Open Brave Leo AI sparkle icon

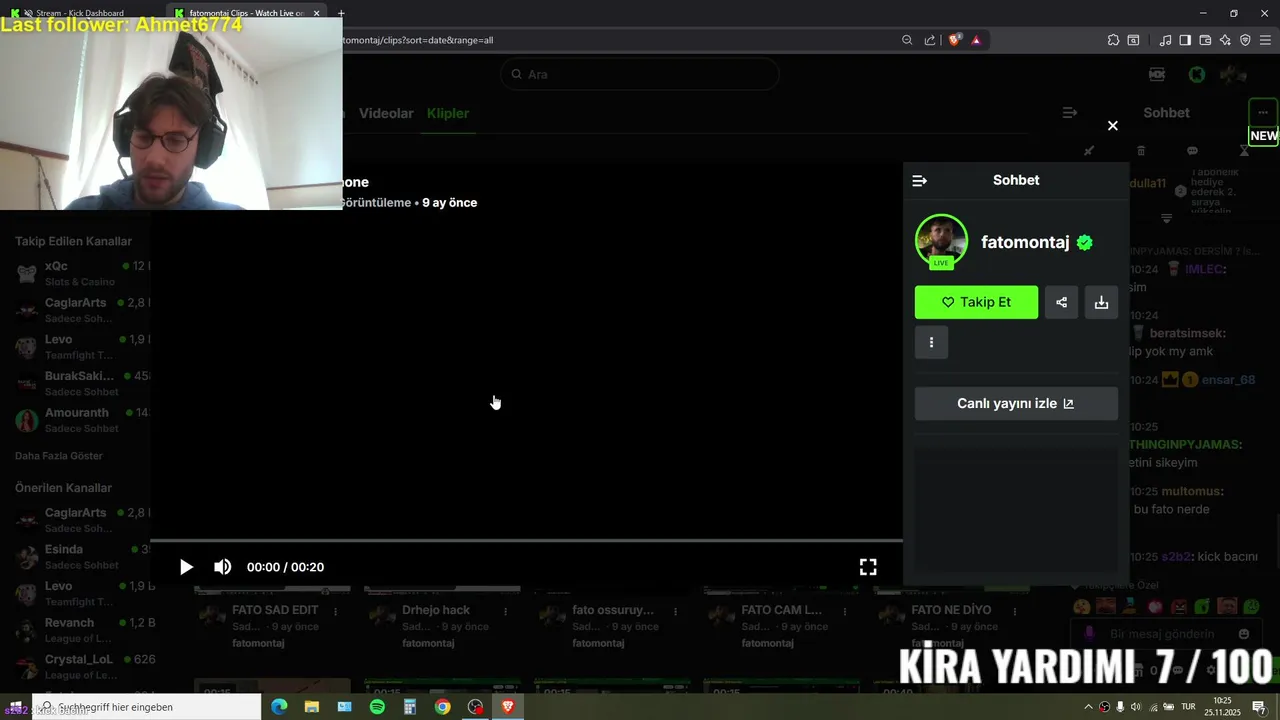click(x=1225, y=40)
